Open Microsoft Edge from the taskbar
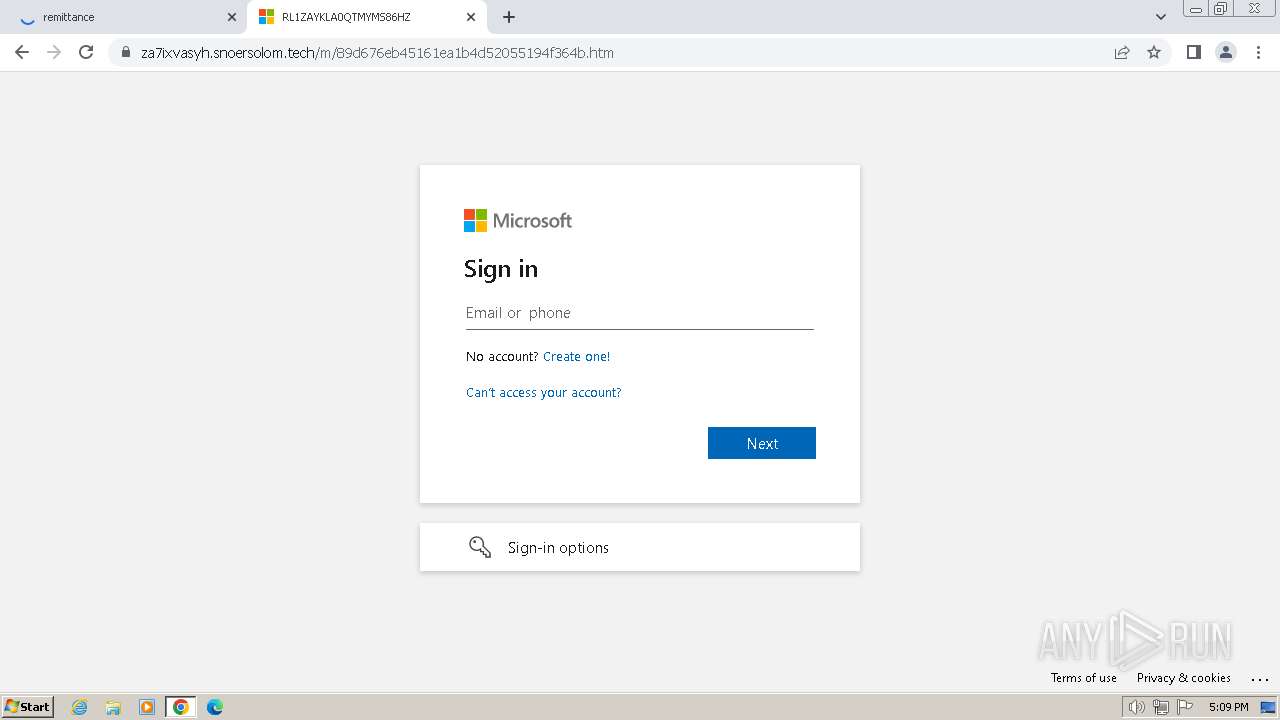This screenshot has height=720, width=1280. tap(215, 707)
